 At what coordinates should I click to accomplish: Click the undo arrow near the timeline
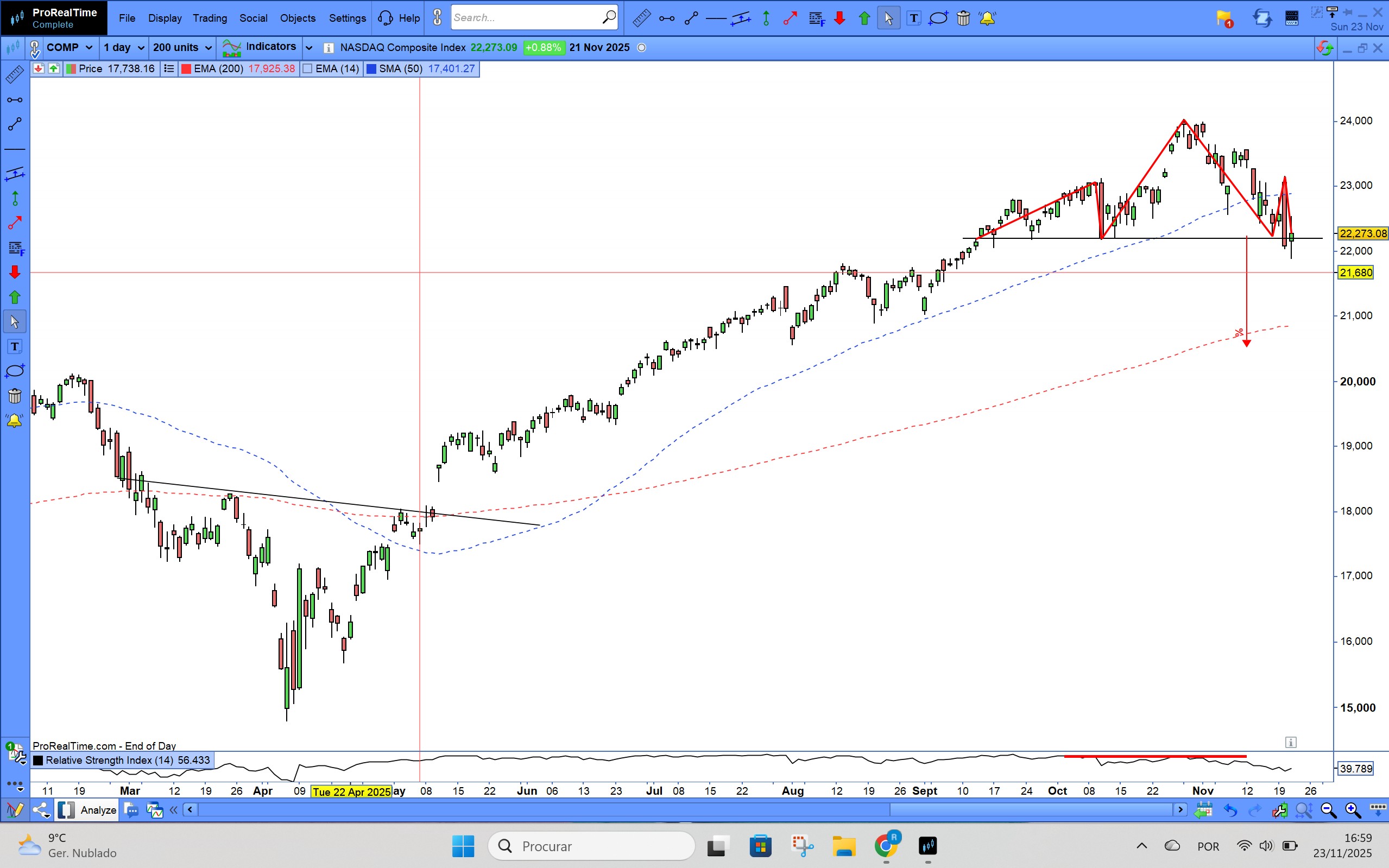pos(1230,810)
